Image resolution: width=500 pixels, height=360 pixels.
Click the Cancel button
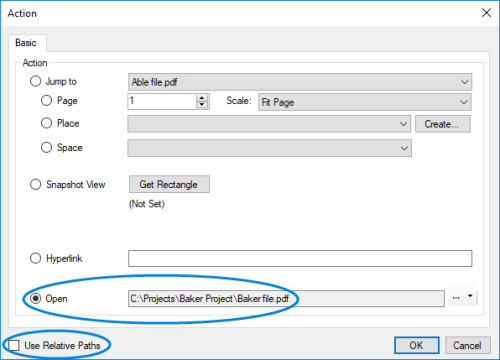(x=467, y=345)
